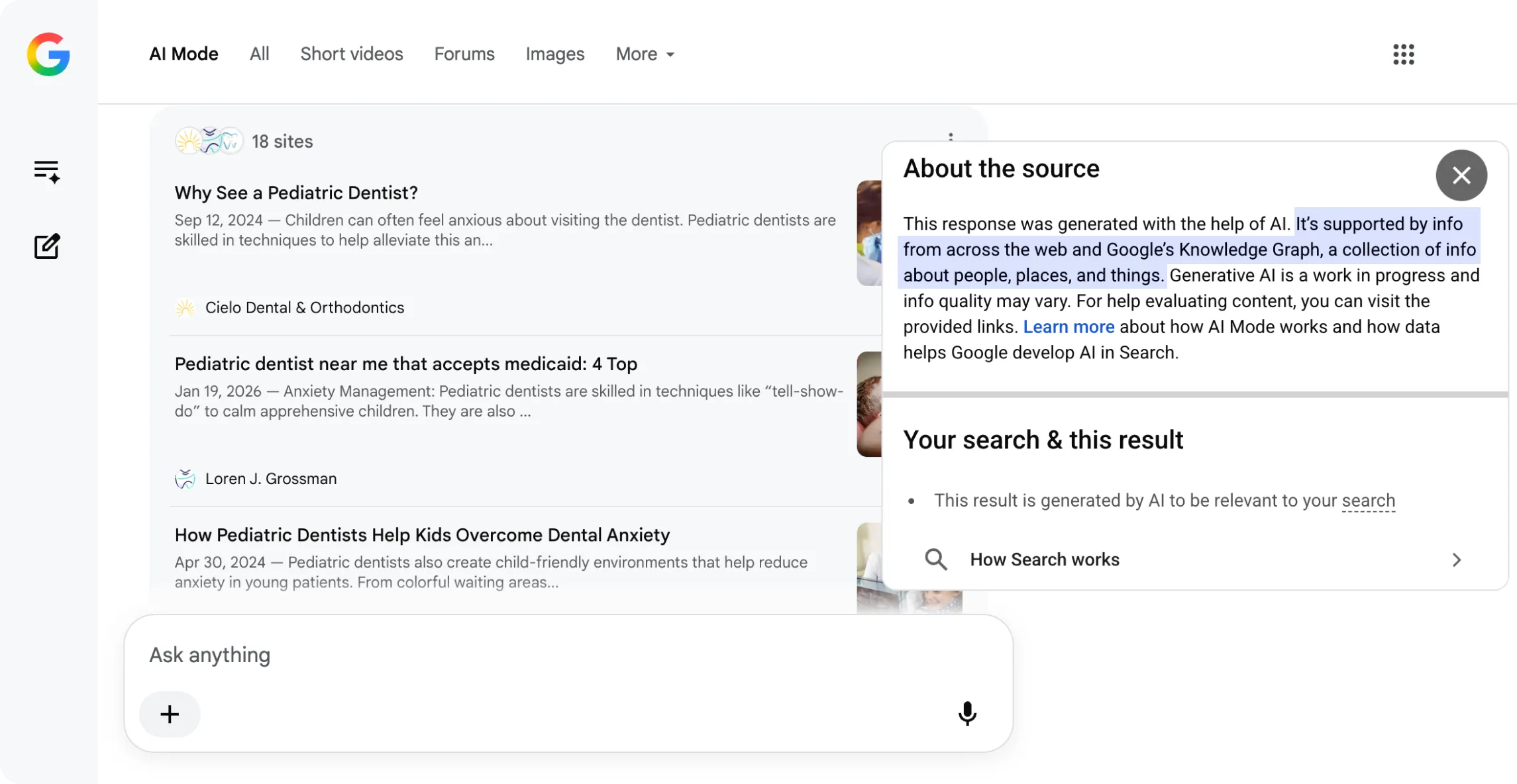
Task: Click the magnifier icon beside How Search works
Action: click(935, 560)
